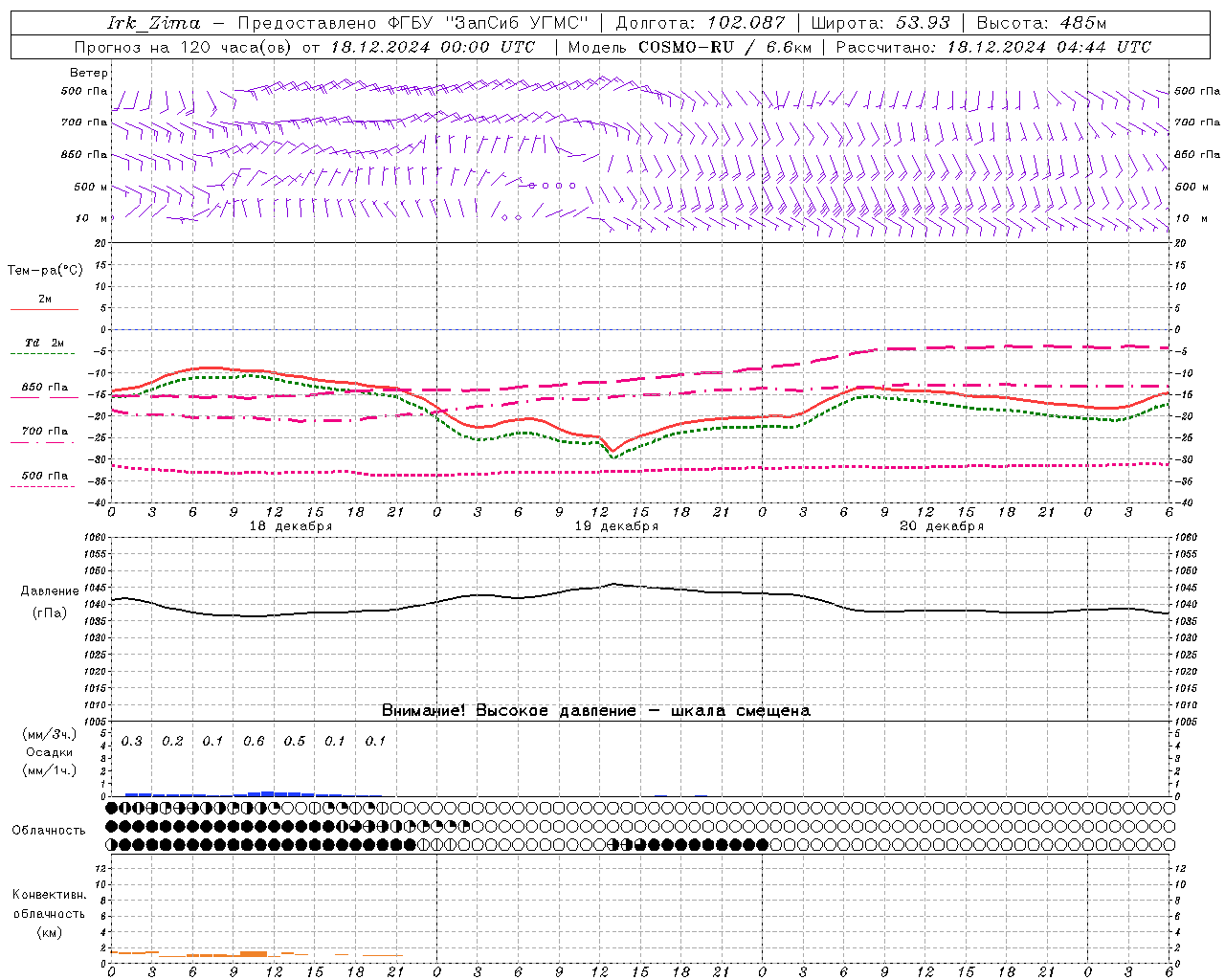Select the Тем-ра(°C) temperature label

[45, 271]
